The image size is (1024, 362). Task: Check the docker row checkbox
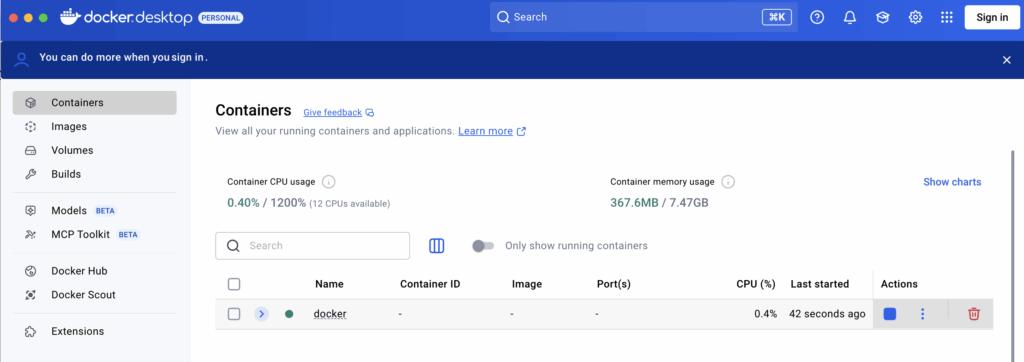pos(234,314)
